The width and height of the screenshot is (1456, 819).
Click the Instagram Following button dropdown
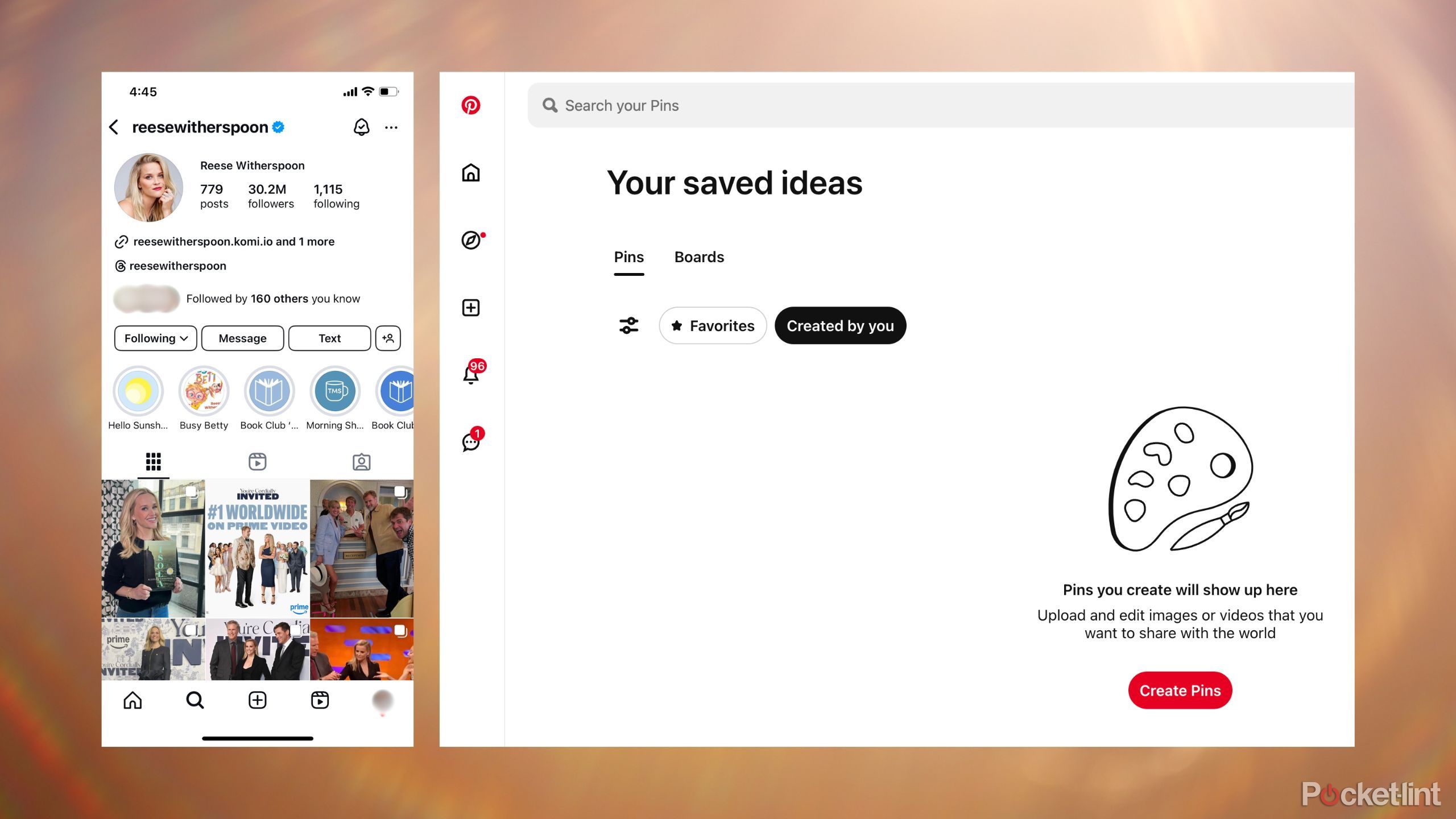(x=153, y=337)
